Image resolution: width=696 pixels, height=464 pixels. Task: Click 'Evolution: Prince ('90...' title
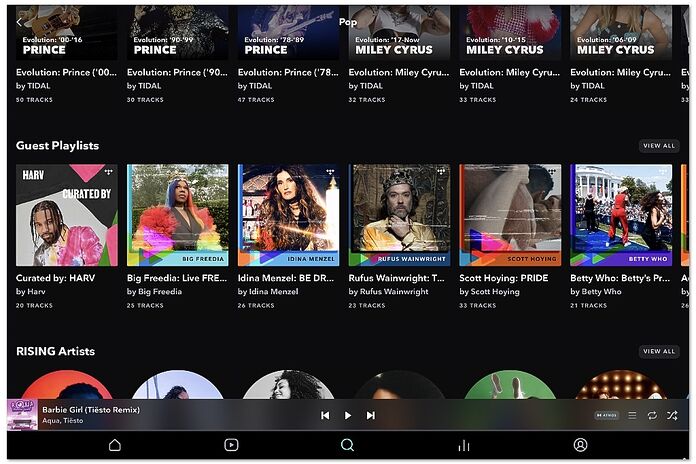coord(177,72)
